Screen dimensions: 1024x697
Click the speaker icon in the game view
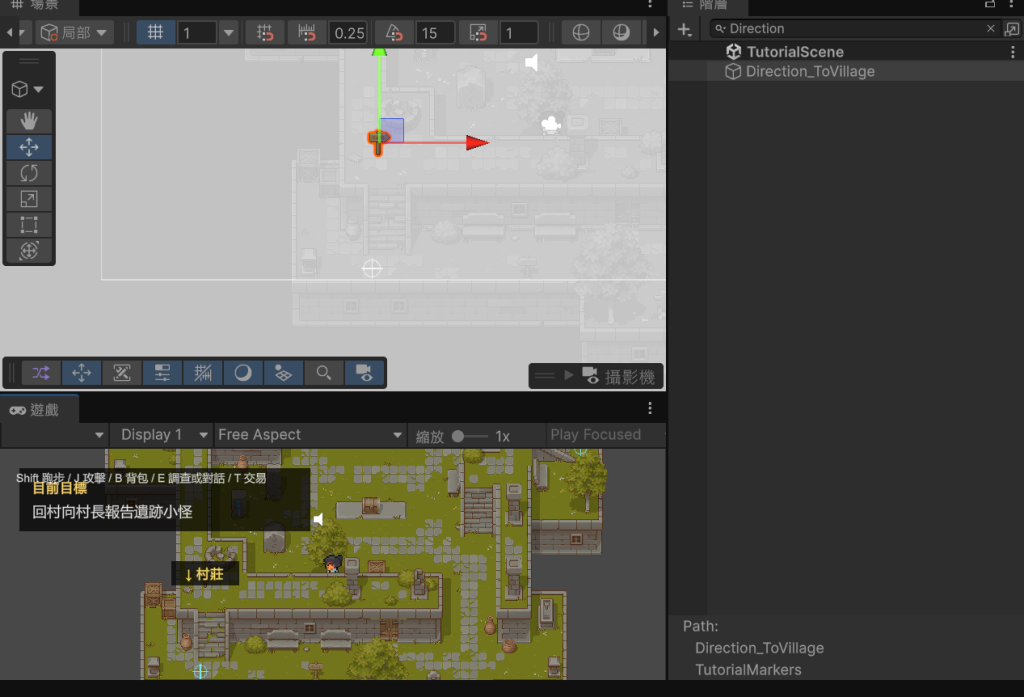coord(318,519)
